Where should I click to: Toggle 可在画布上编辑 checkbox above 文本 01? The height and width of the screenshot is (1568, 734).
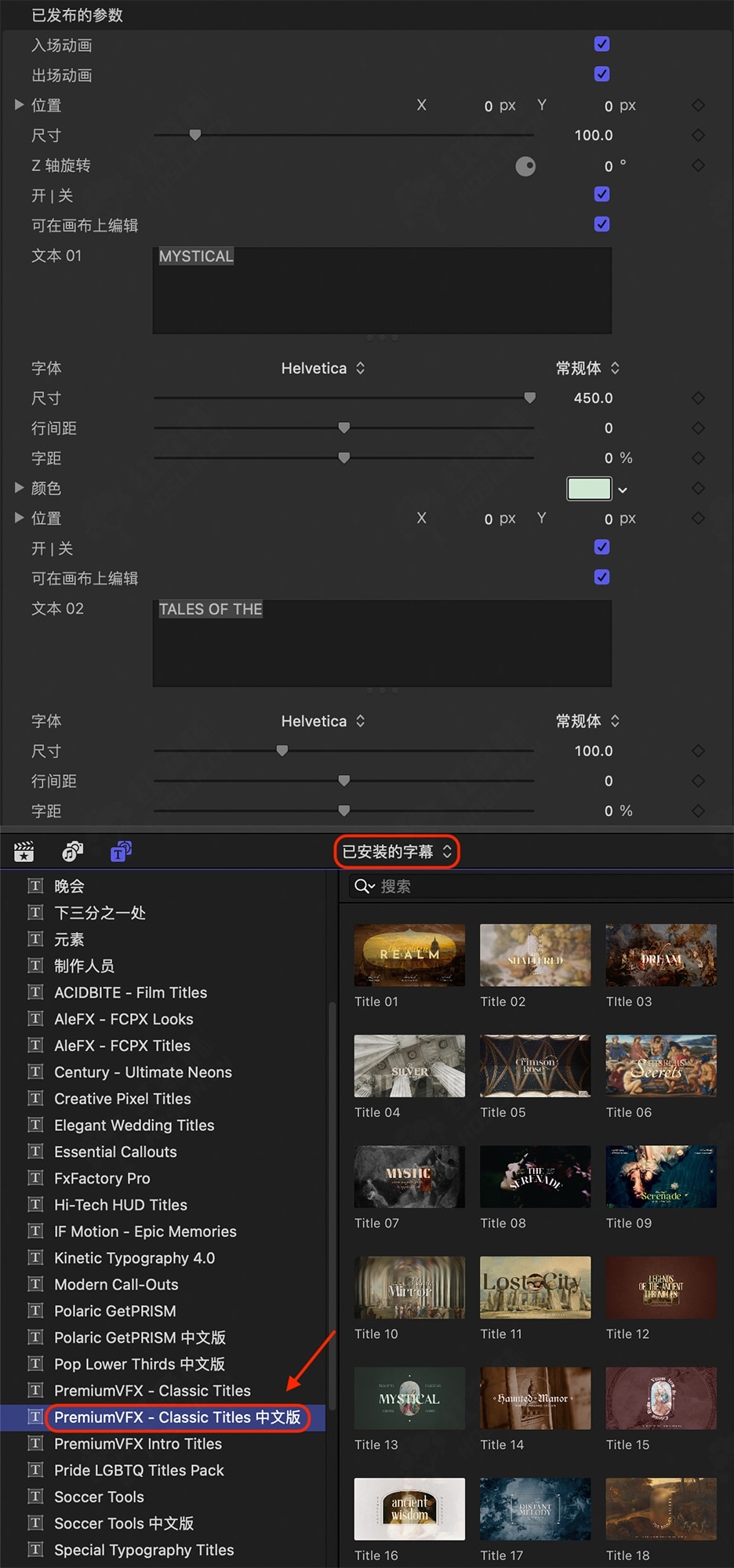click(602, 224)
